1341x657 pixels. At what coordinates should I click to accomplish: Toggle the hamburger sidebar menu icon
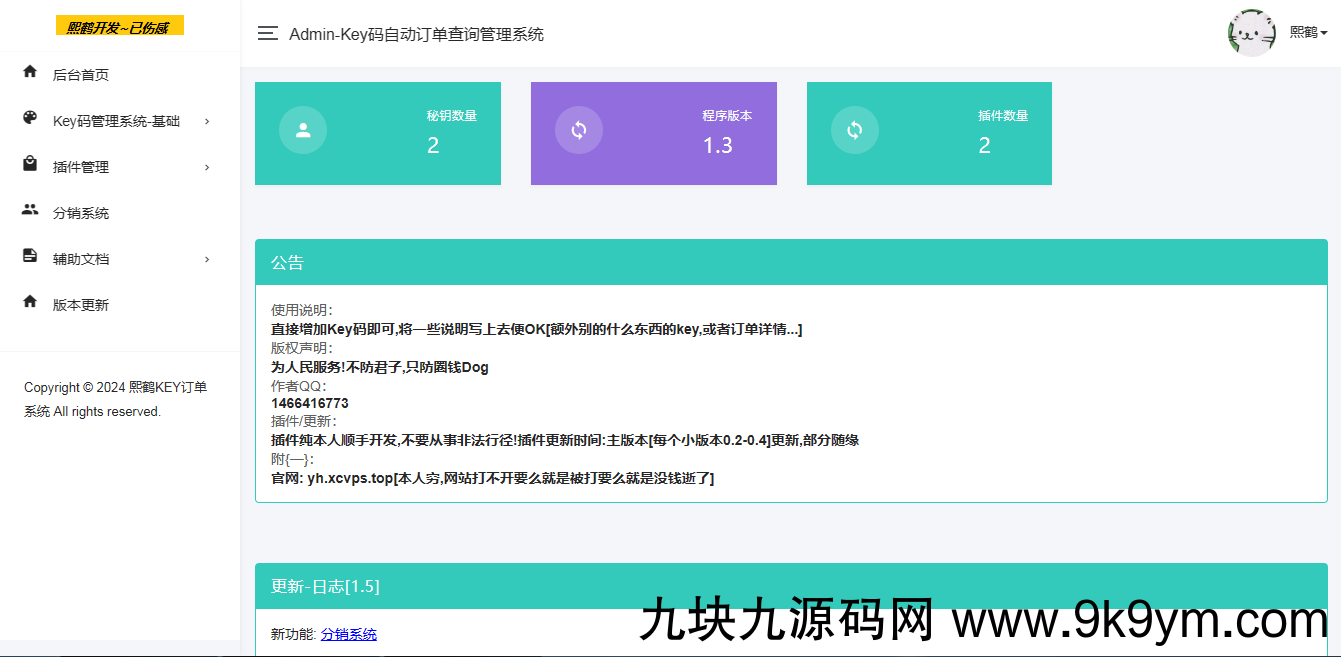pos(267,34)
